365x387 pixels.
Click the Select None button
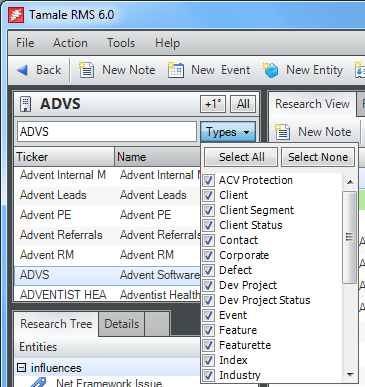pyautogui.click(x=318, y=157)
